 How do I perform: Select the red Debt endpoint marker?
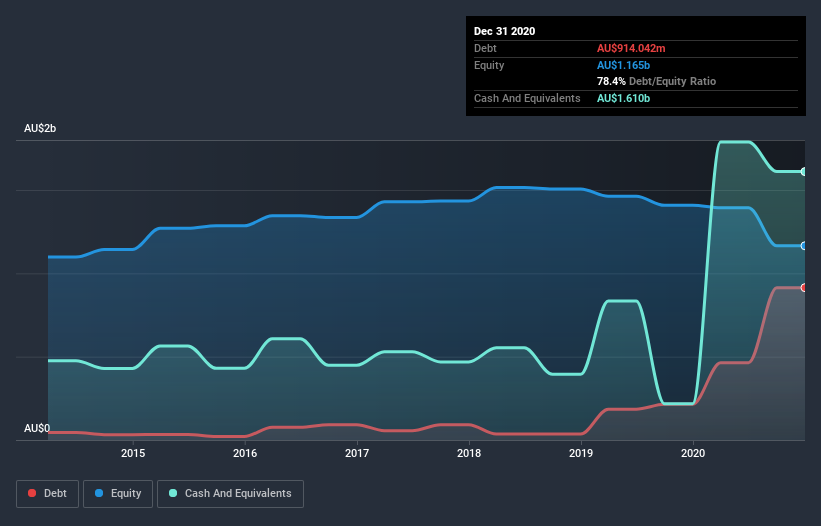pyautogui.click(x=804, y=287)
